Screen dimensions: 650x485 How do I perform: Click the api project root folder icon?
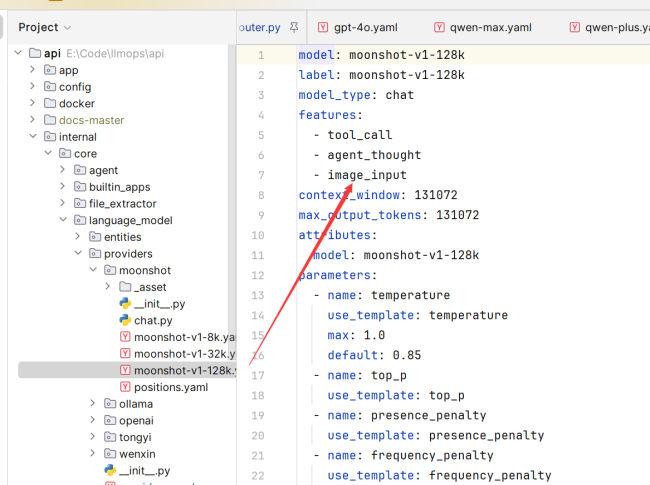(35, 53)
